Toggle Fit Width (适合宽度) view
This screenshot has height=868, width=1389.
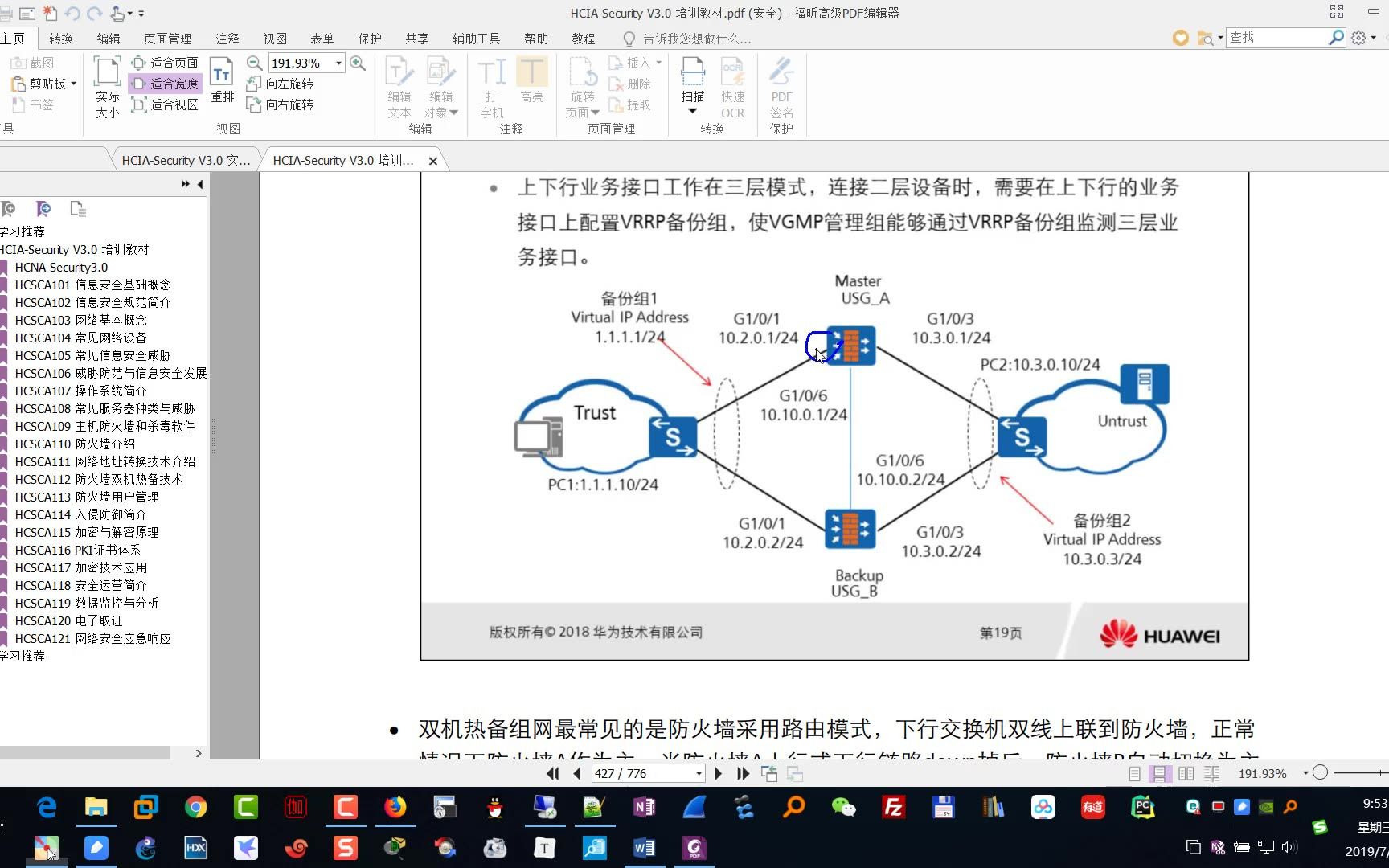(166, 84)
